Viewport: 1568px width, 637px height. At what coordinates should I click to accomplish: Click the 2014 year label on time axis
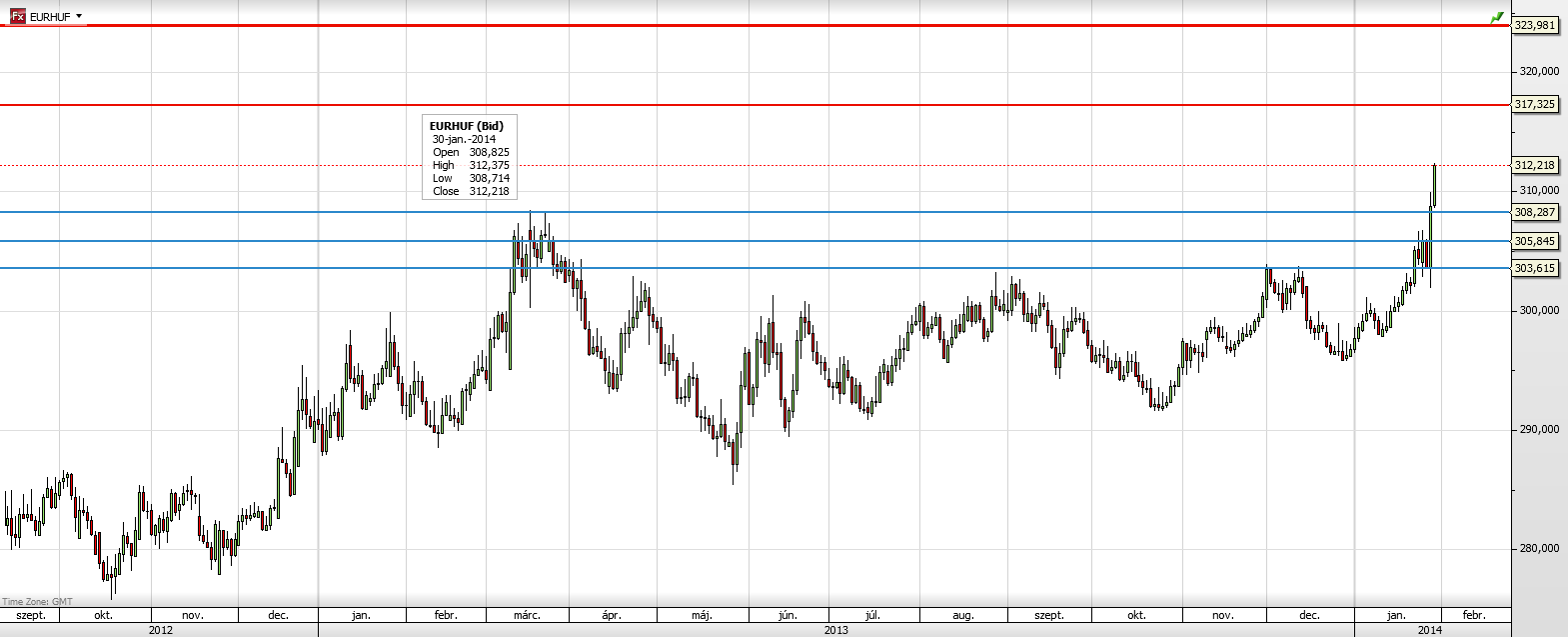click(1430, 630)
